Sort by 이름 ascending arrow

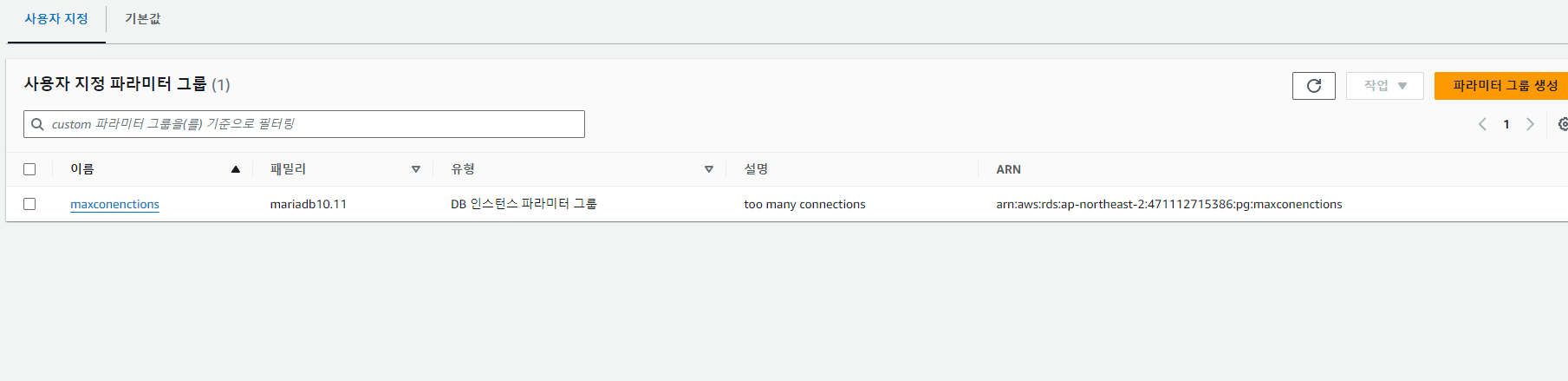coord(236,169)
